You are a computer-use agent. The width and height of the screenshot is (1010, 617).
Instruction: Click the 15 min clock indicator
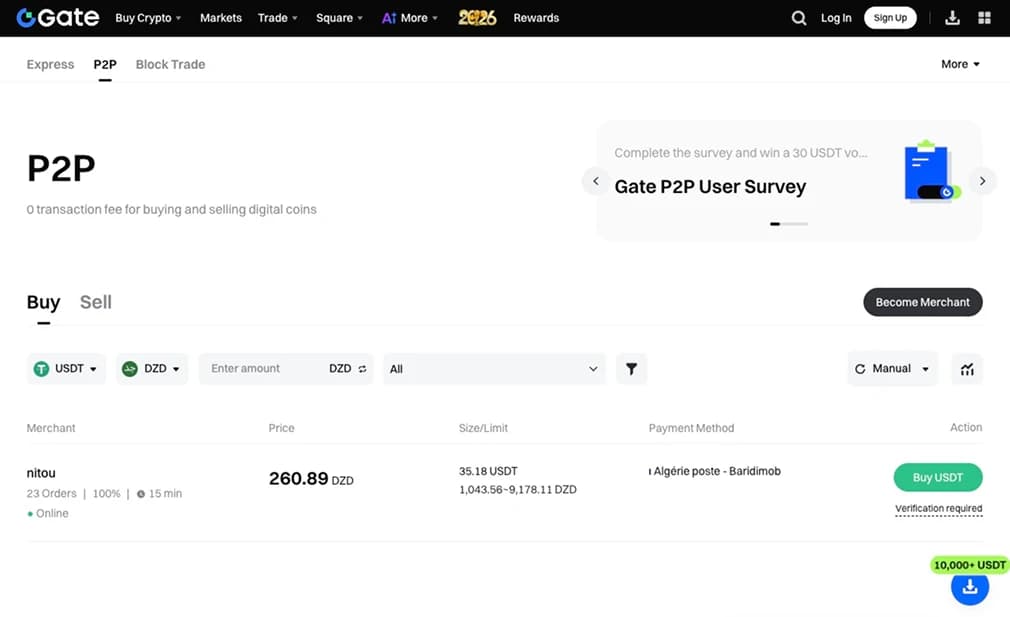click(x=159, y=493)
